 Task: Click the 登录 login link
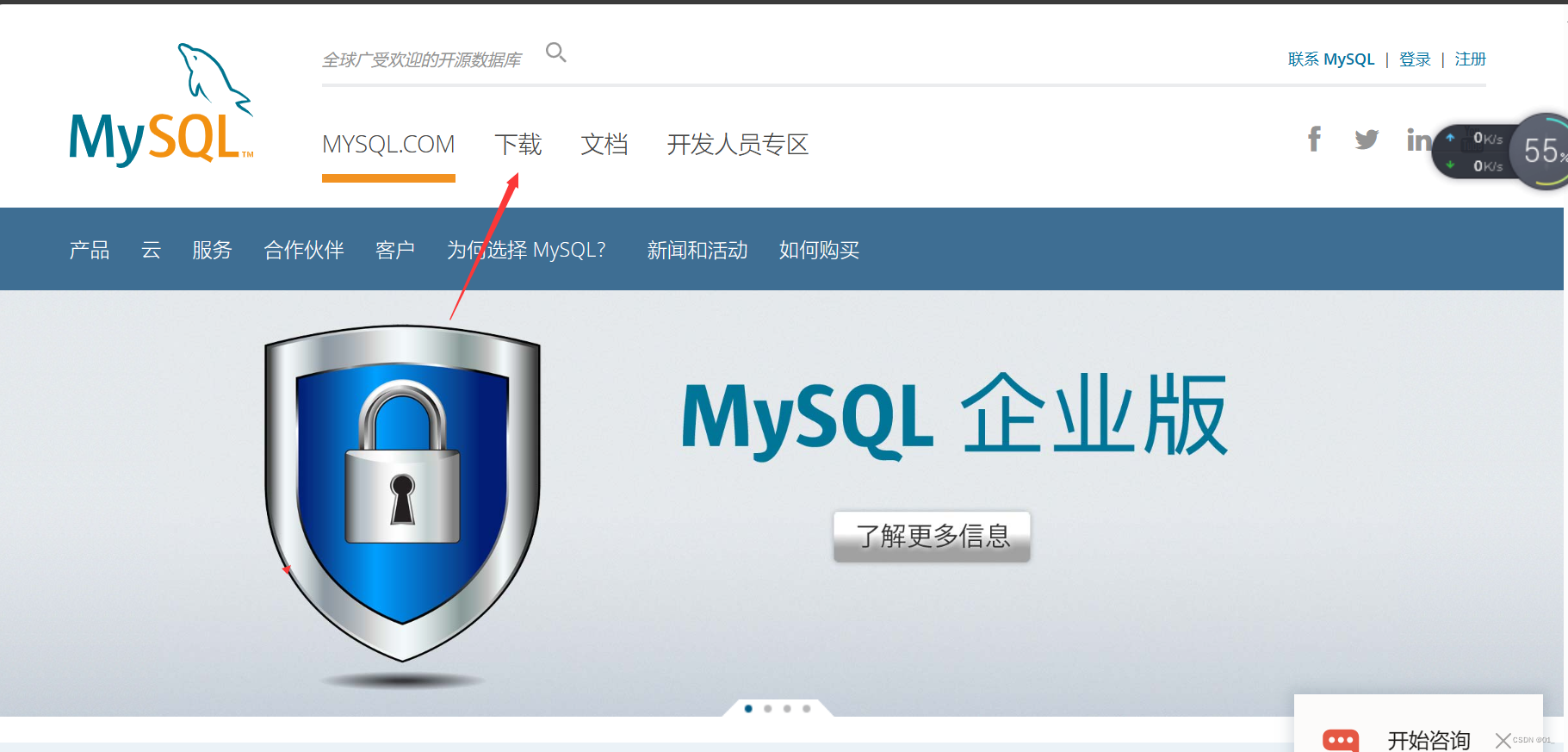(1415, 59)
